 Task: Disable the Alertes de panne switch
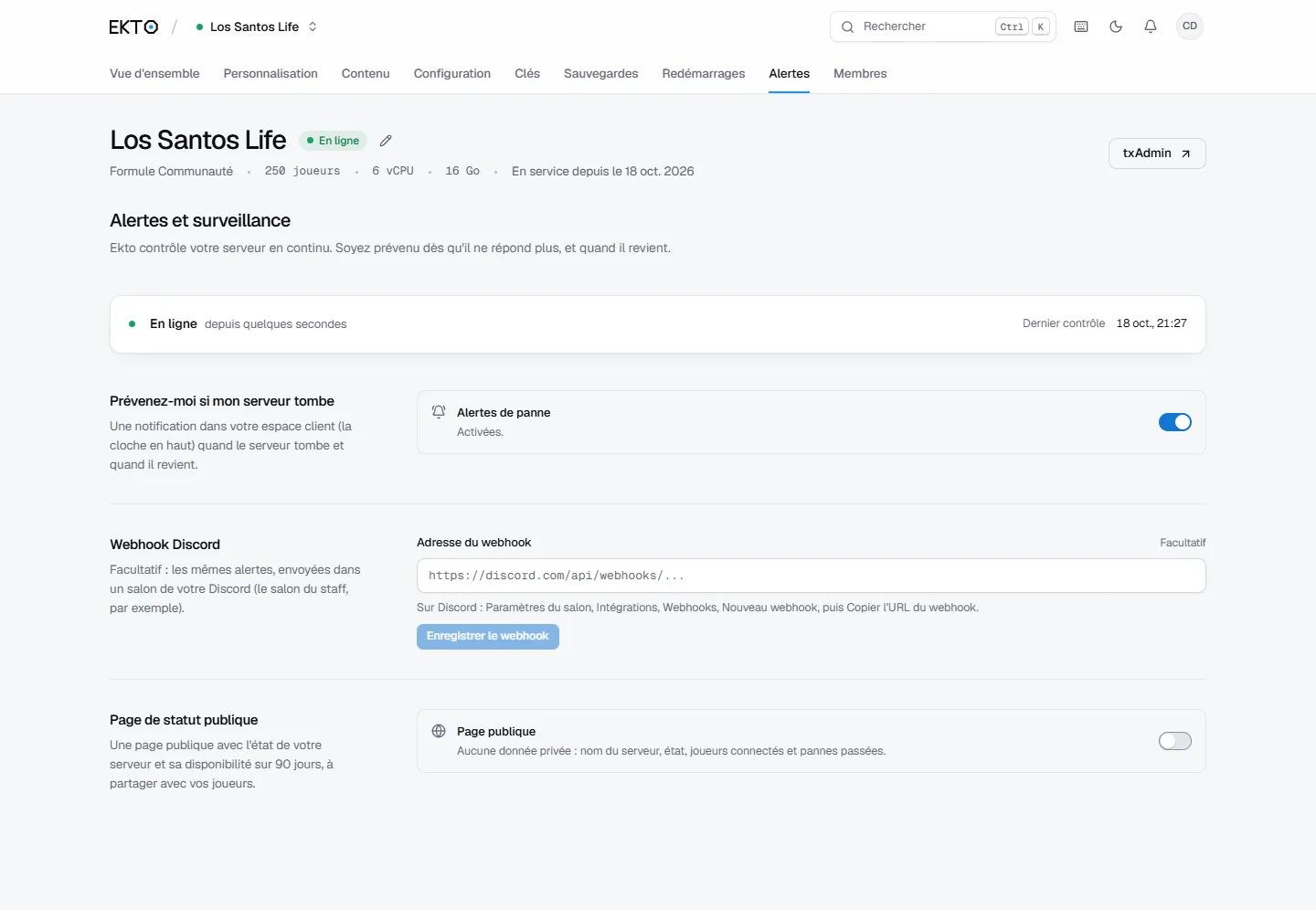point(1175,422)
